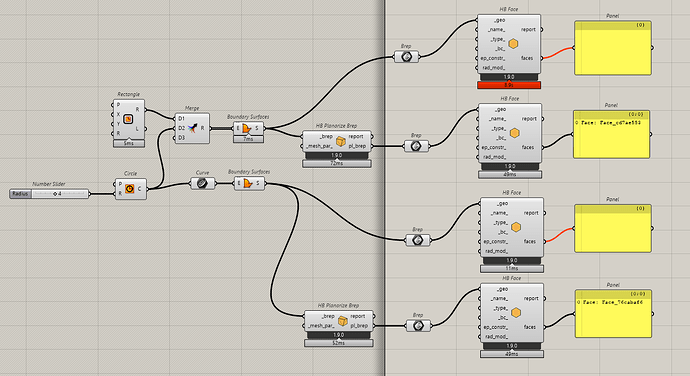690x376 pixels.
Task: Click the Radius label on the slider
Action: [20, 194]
